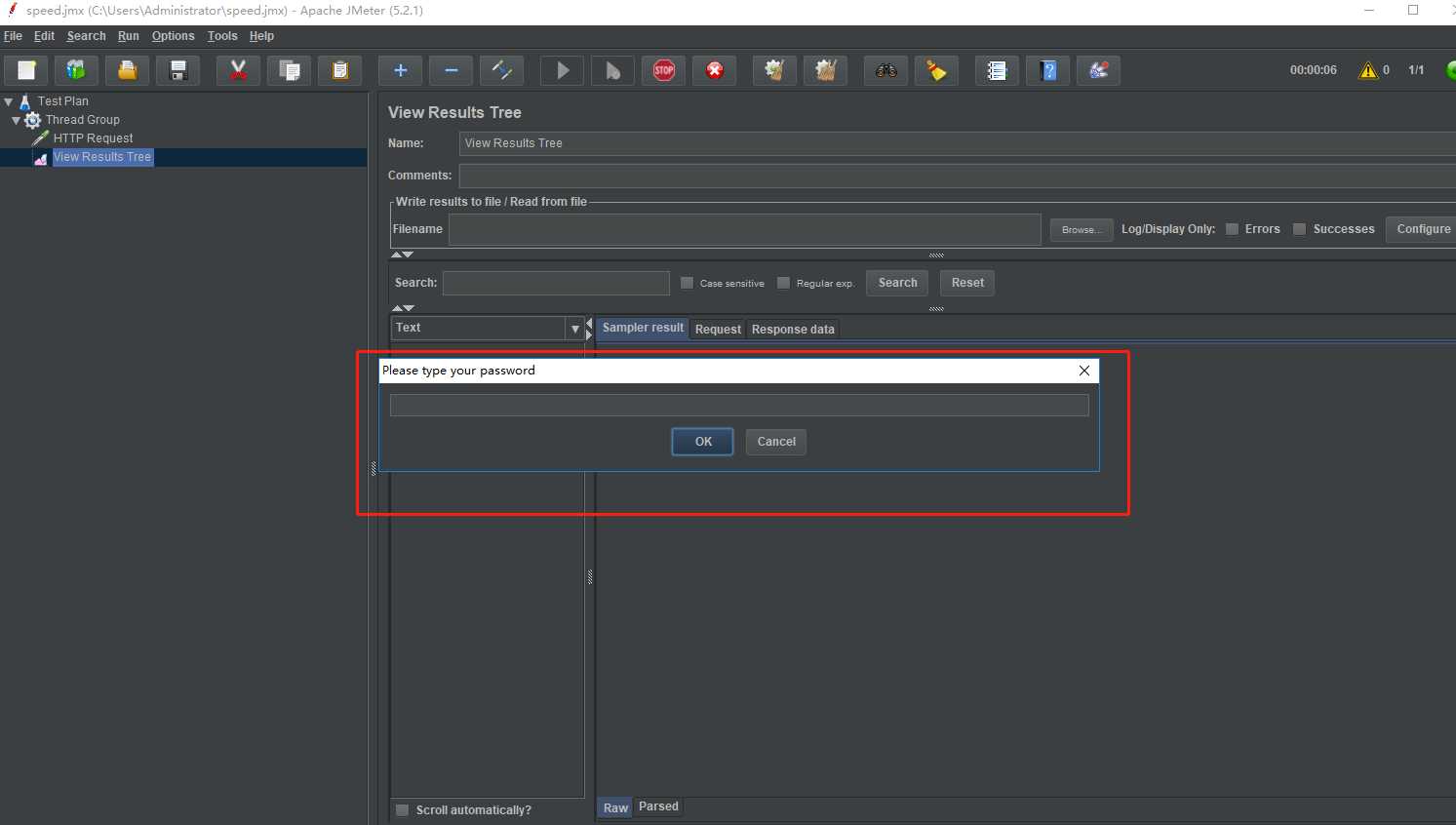The width and height of the screenshot is (1456, 825).
Task: Select View Results Tree node
Action: click(101, 157)
